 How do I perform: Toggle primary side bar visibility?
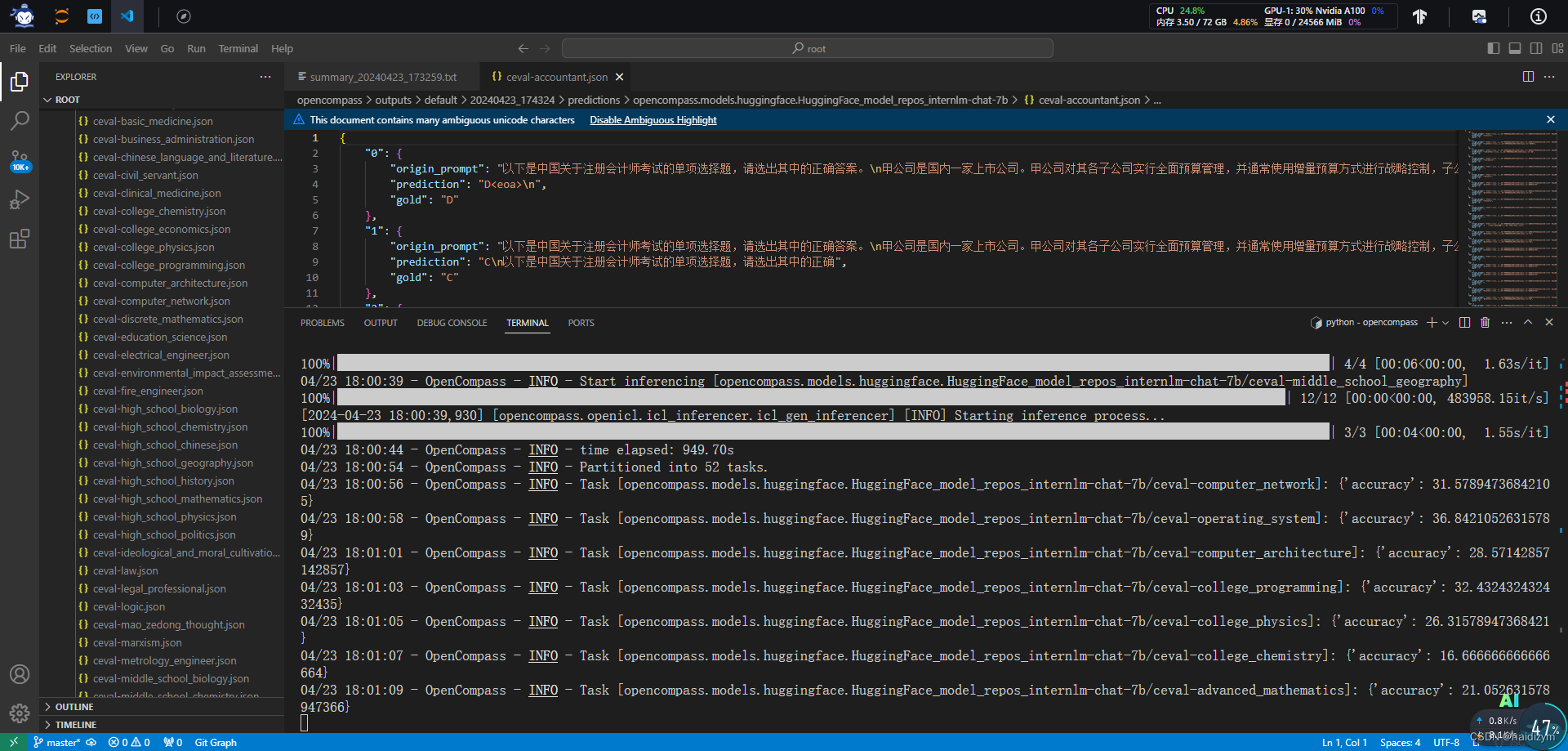[1494, 48]
